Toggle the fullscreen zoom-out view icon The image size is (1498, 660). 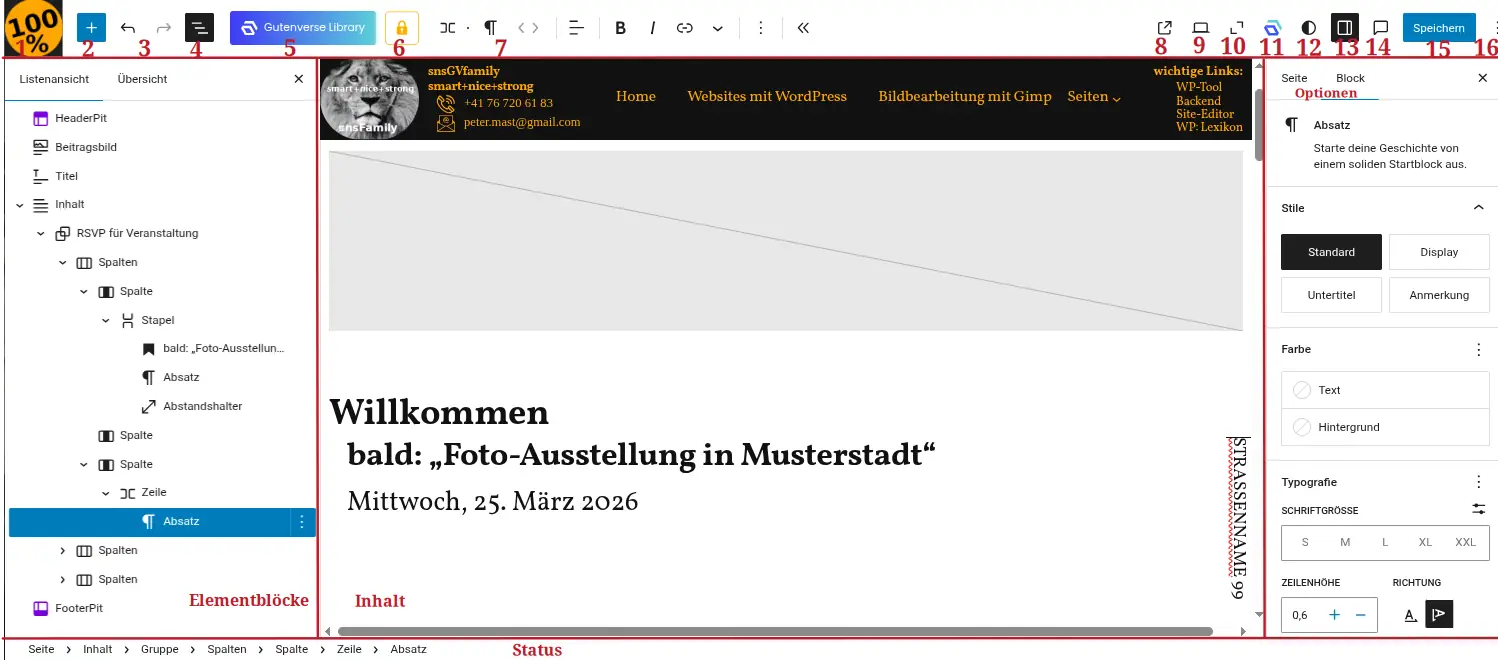coord(1237,28)
